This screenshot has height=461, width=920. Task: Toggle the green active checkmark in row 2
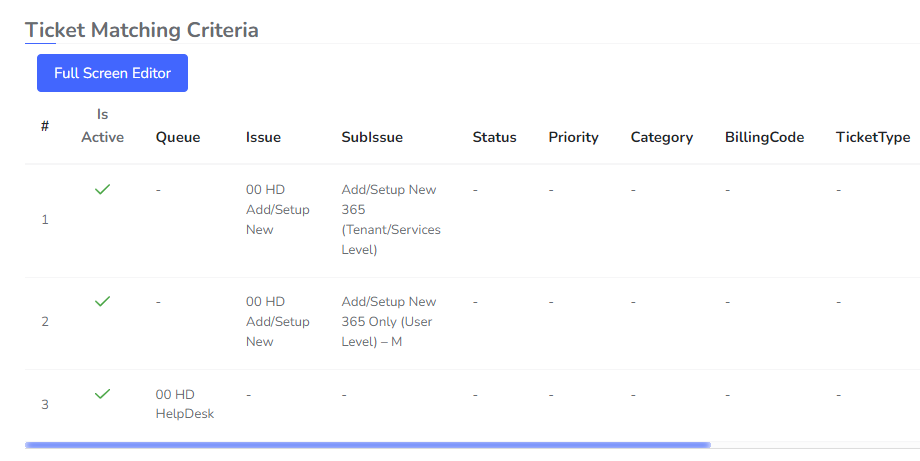tap(102, 301)
